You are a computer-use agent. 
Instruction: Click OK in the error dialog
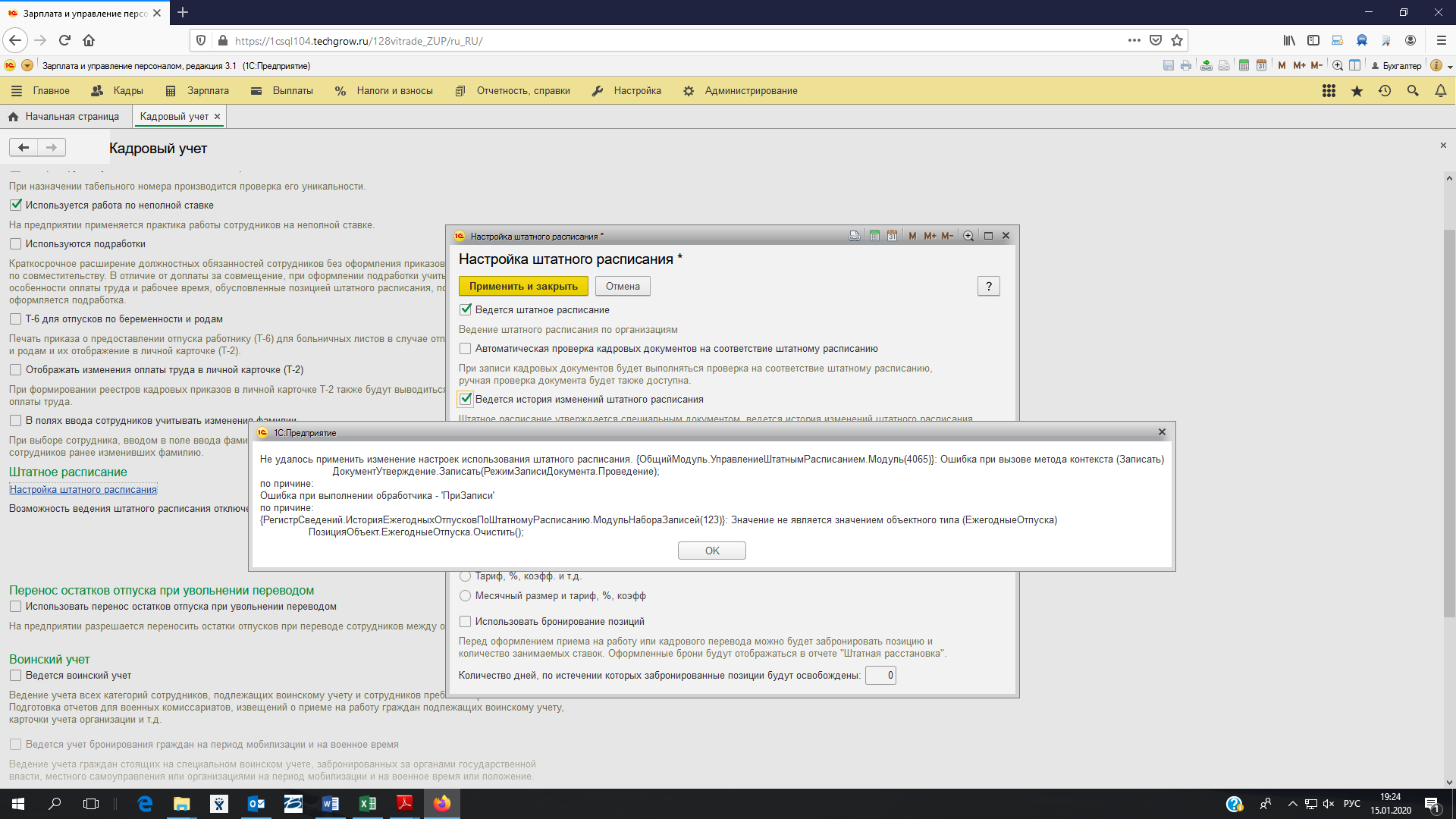(x=711, y=551)
